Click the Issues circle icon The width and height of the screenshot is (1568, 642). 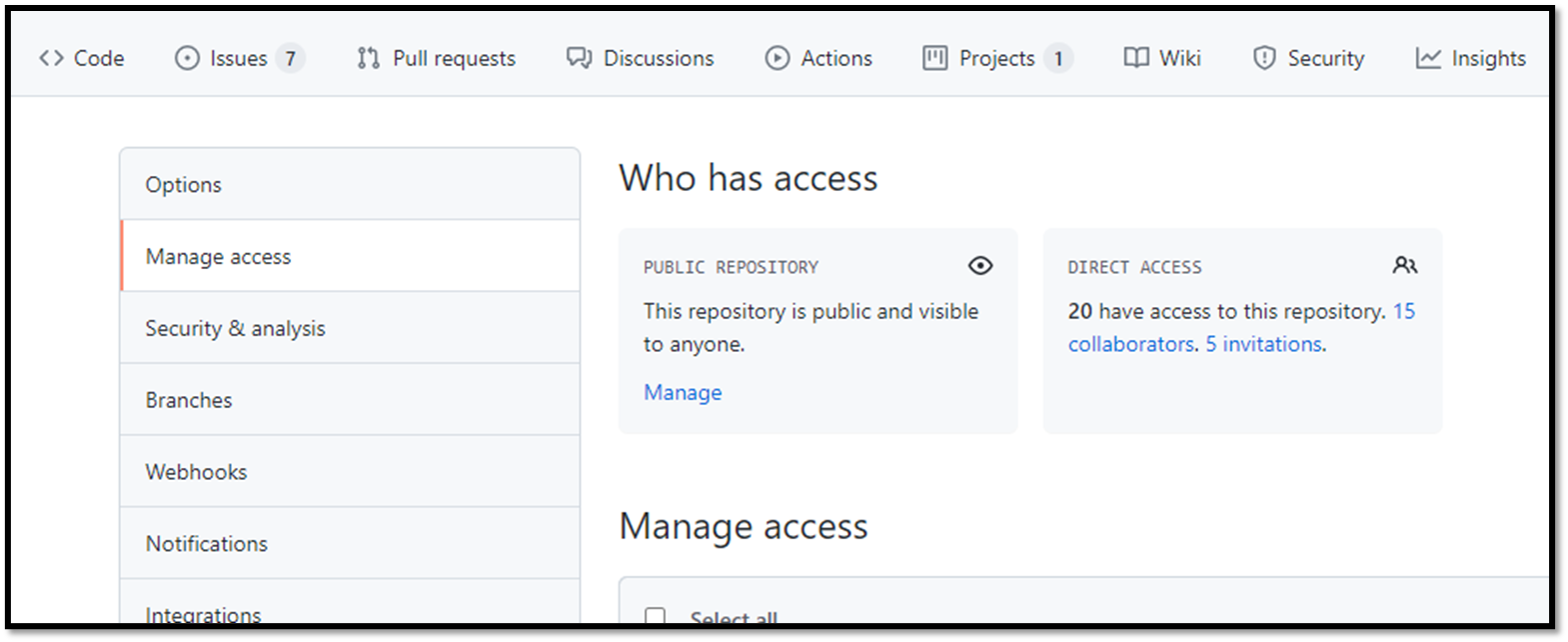click(187, 58)
